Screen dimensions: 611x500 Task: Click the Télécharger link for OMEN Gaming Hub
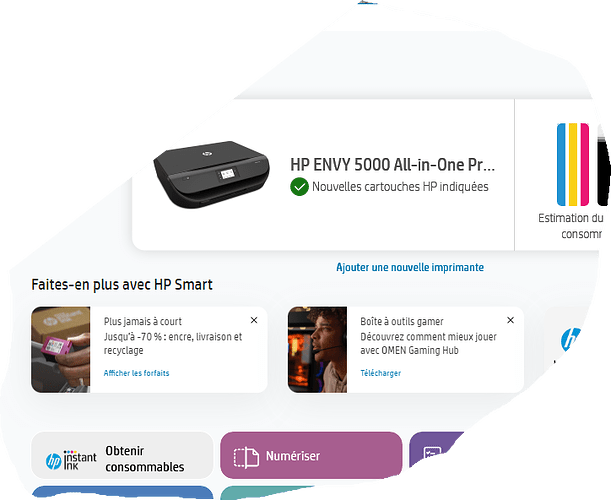coord(380,373)
